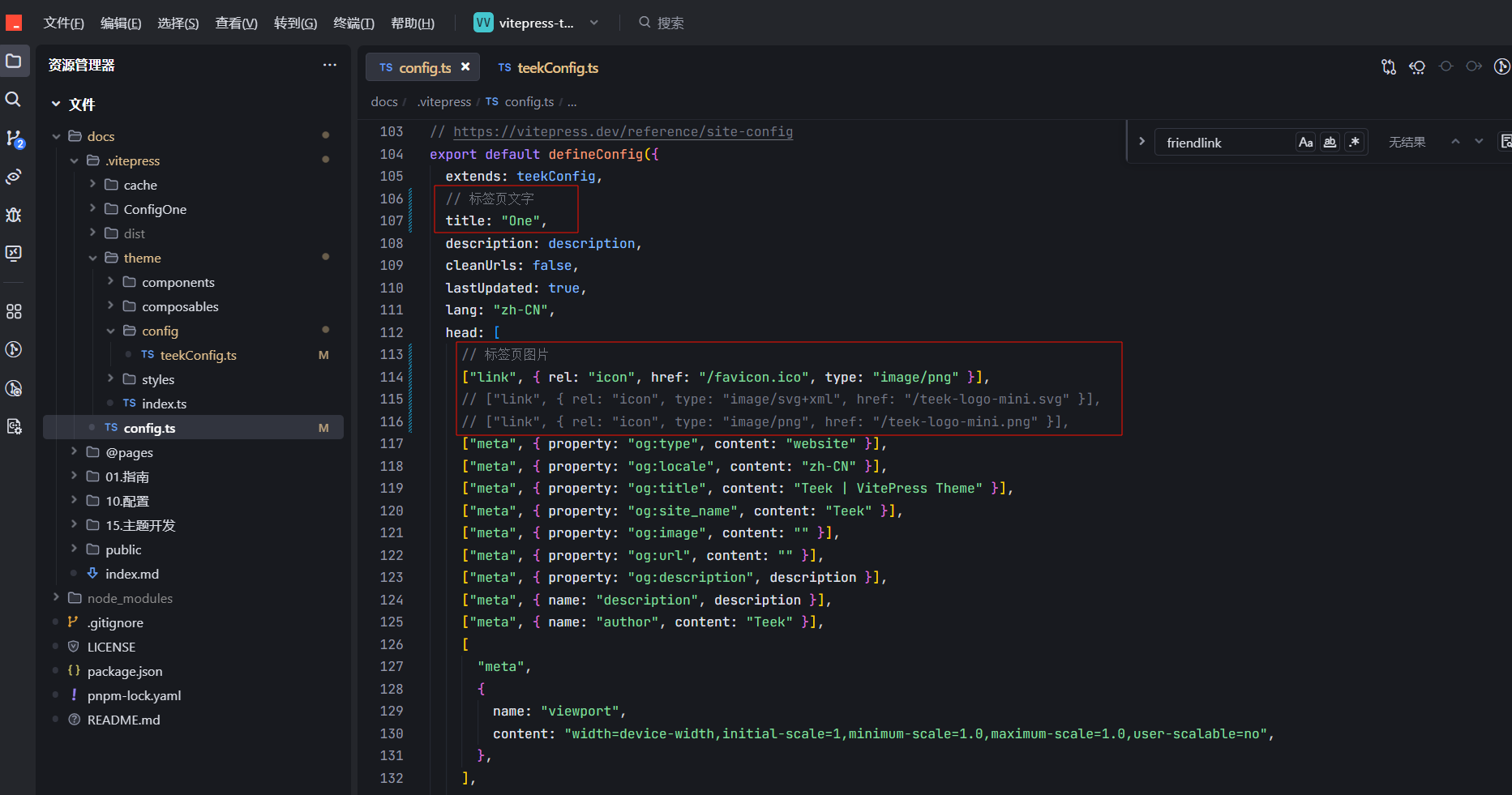The width and height of the screenshot is (1512, 795).
Task: Click config.ts in the breadcrumb
Action: pyautogui.click(x=529, y=101)
